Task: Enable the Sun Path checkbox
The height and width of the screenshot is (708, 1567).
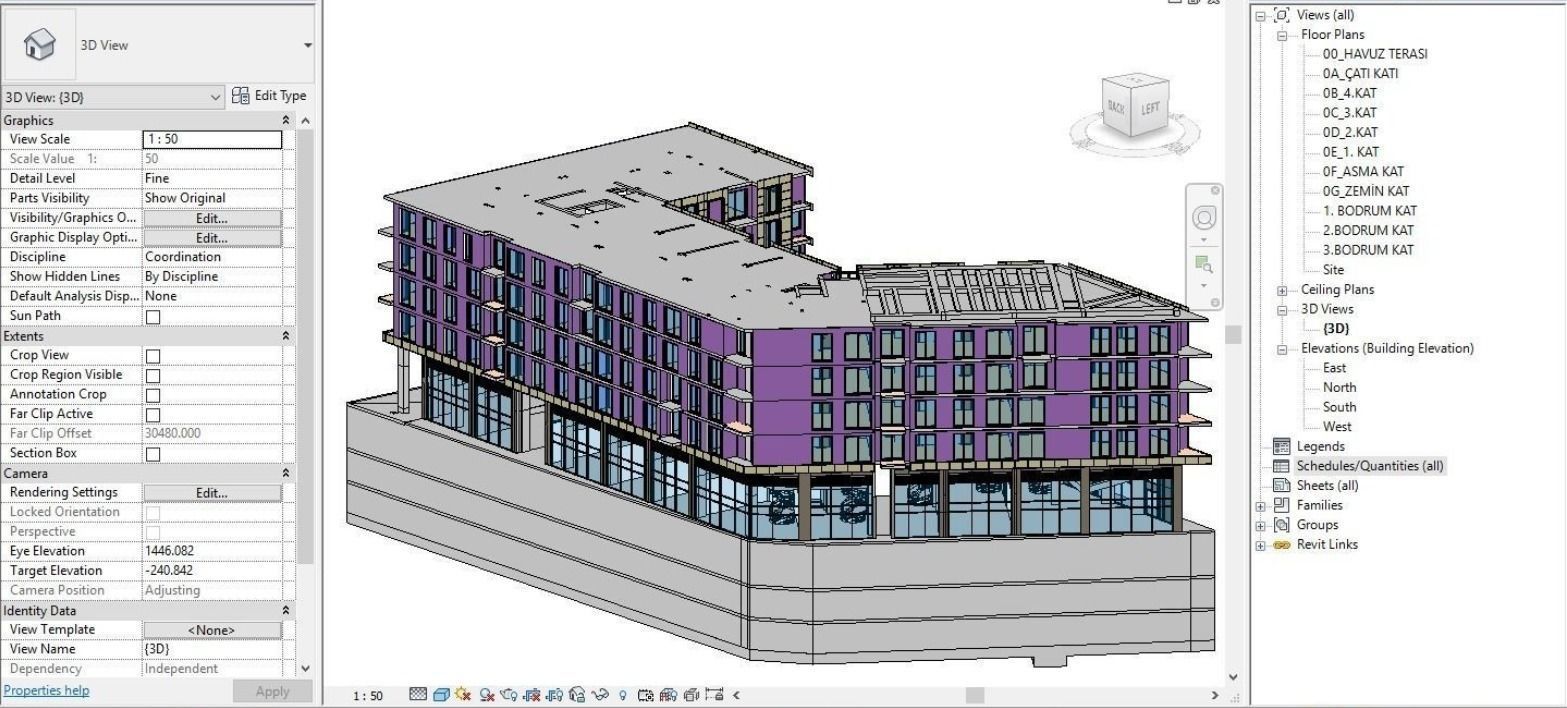Action: pyautogui.click(x=153, y=317)
